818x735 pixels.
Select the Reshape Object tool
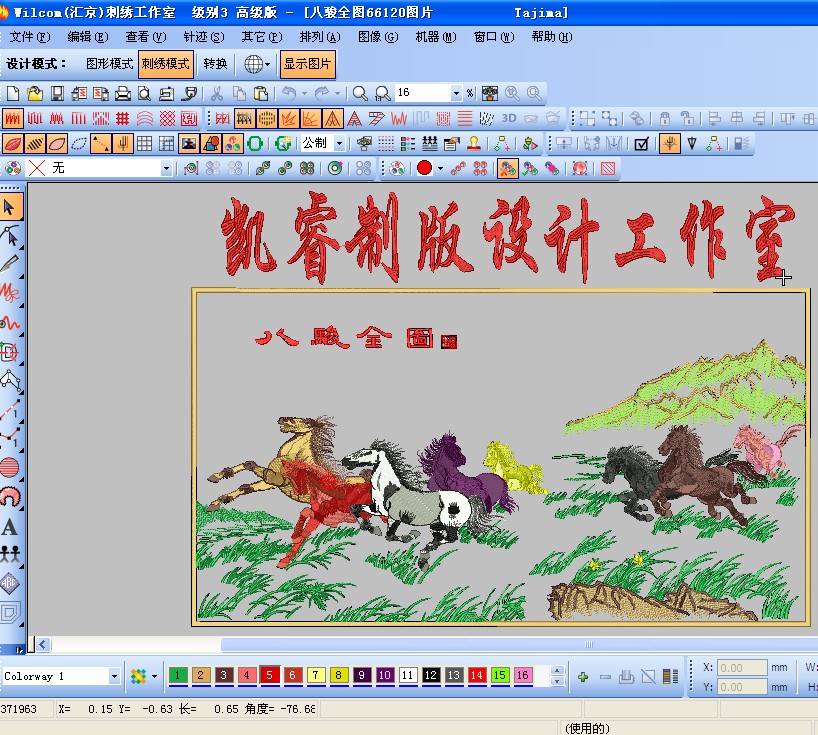[x=10, y=236]
